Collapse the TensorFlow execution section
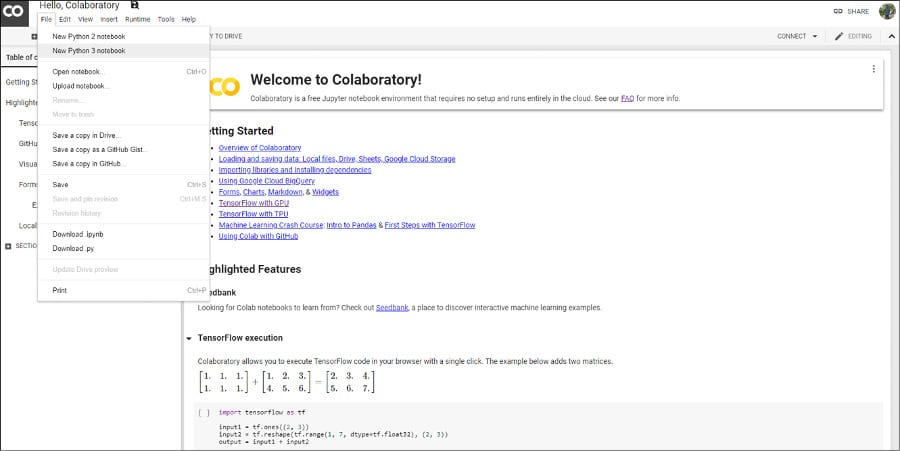 (189, 339)
